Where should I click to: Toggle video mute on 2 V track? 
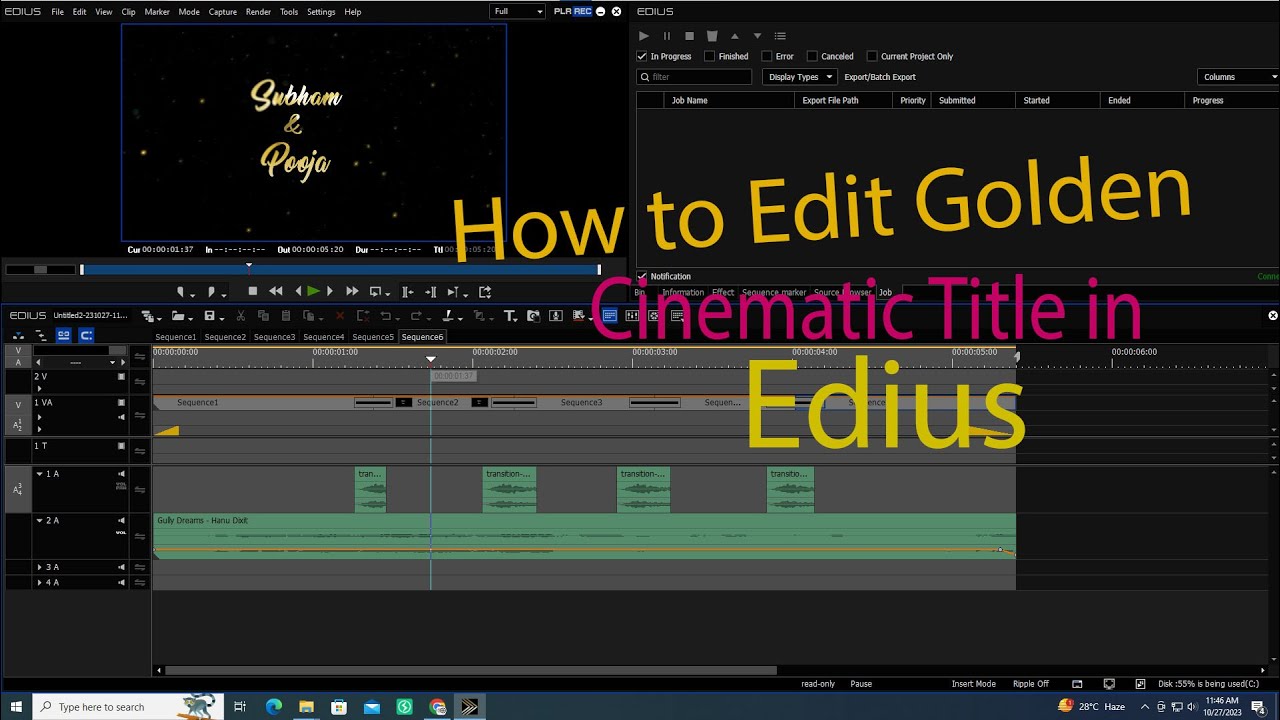tap(121, 377)
